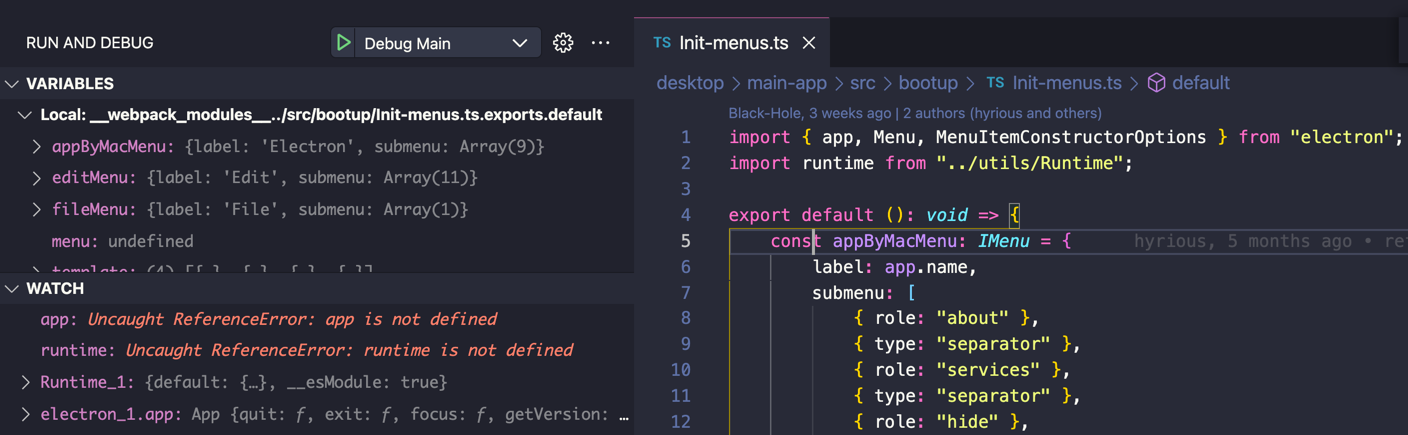Collapse the WATCH section
This screenshot has height=435, width=1408.
pyautogui.click(x=13, y=289)
